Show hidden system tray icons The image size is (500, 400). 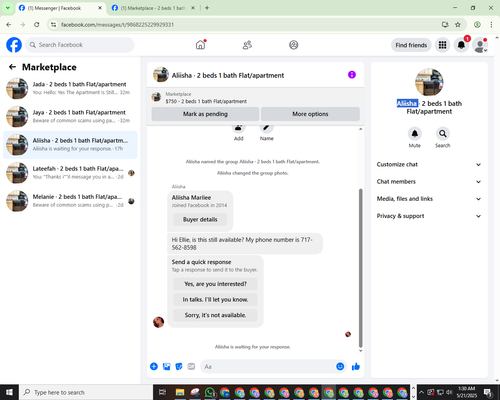click(x=421, y=392)
